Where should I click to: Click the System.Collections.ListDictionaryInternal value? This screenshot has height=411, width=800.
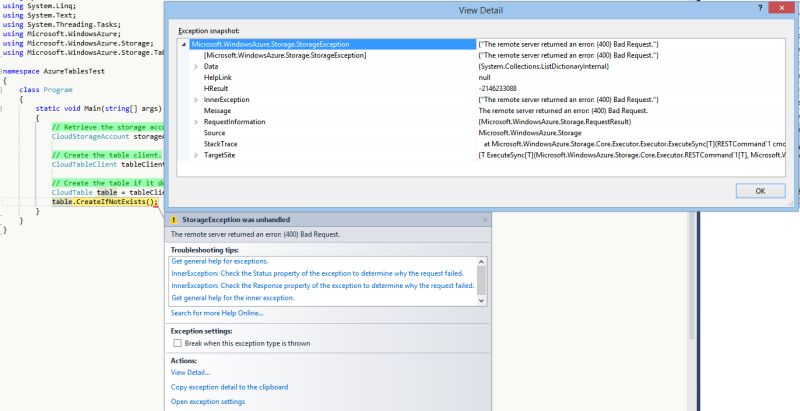coord(543,67)
